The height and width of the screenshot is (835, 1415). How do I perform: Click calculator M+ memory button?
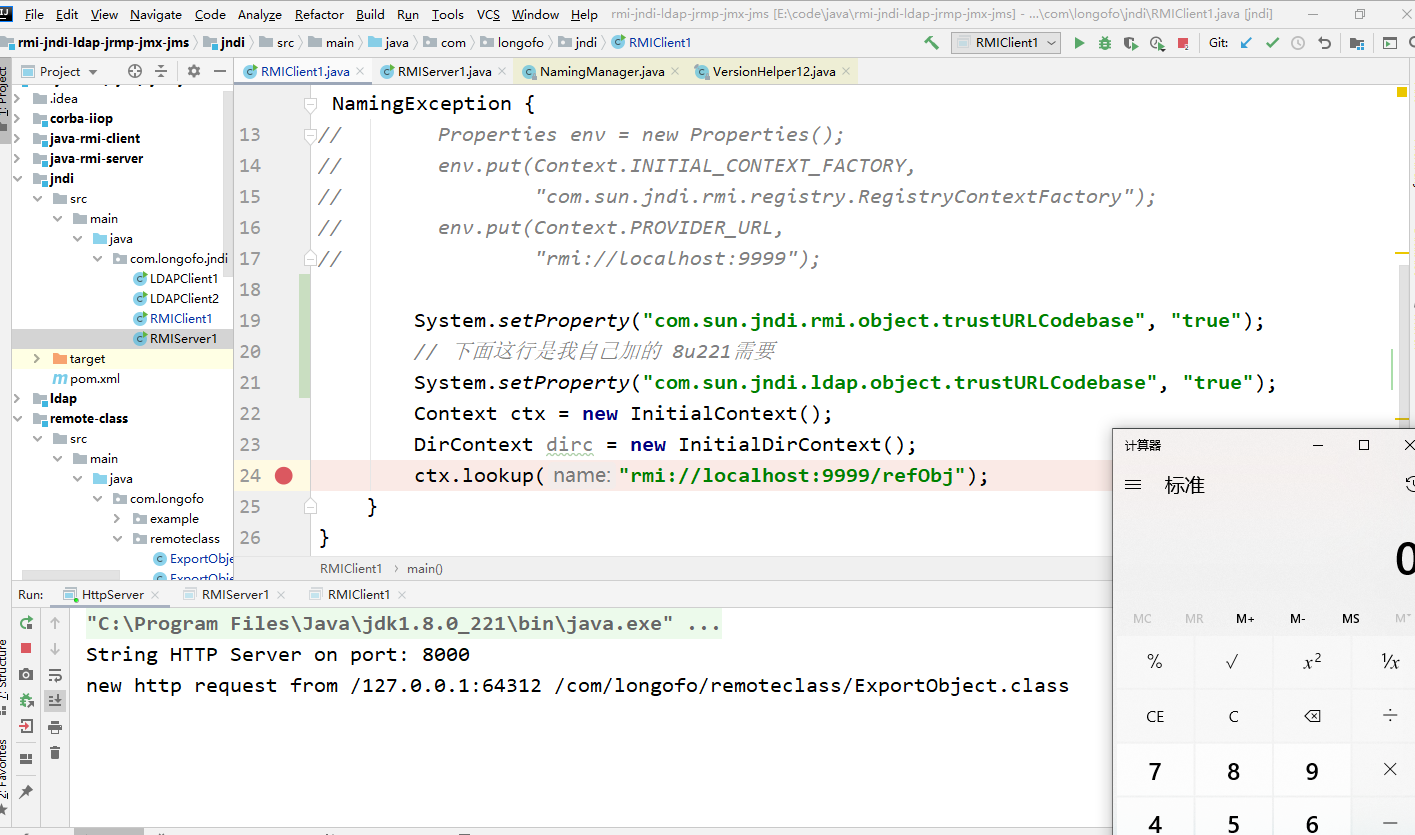point(1245,619)
